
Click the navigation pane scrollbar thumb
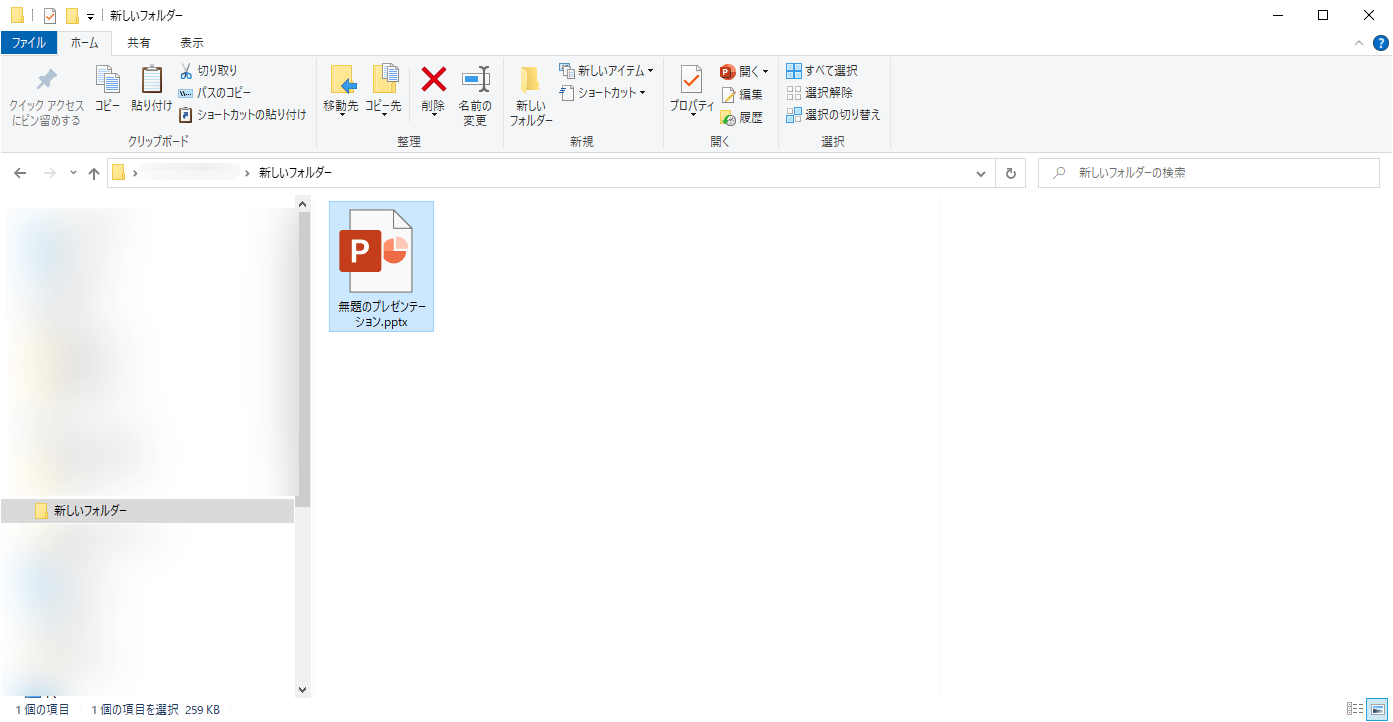(303, 360)
